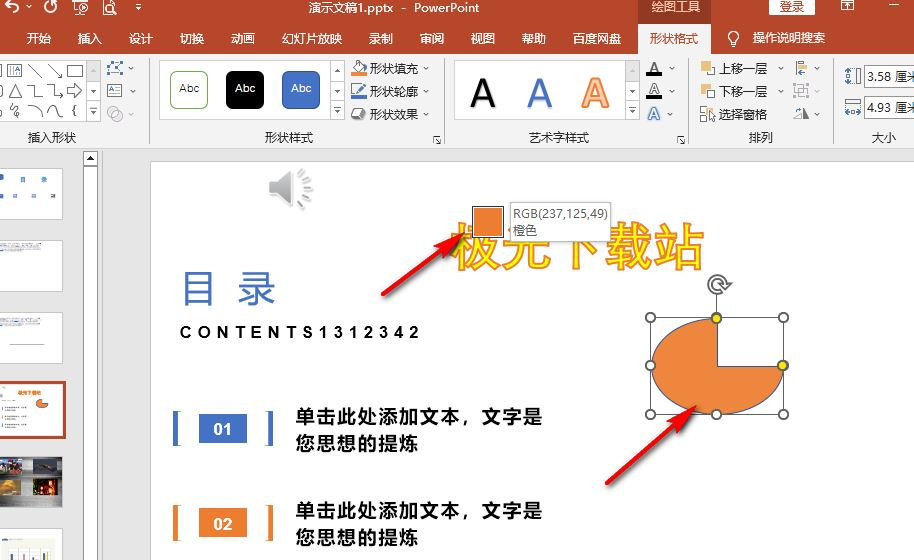Viewport: 914px width, 560px height.
Task: Expand the WordArt styles gallery more button
Action: (632, 110)
